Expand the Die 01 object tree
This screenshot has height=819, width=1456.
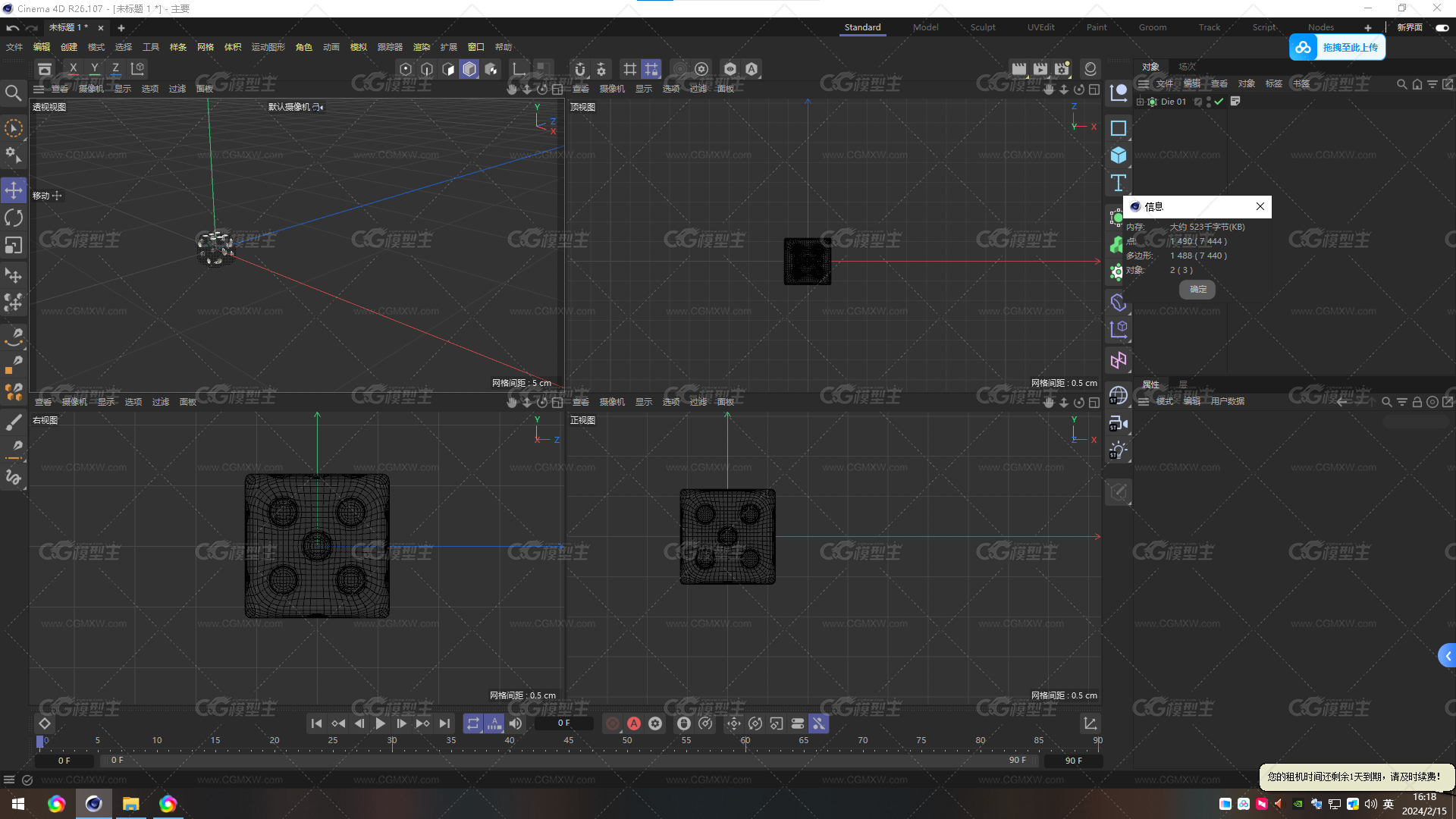point(1140,102)
